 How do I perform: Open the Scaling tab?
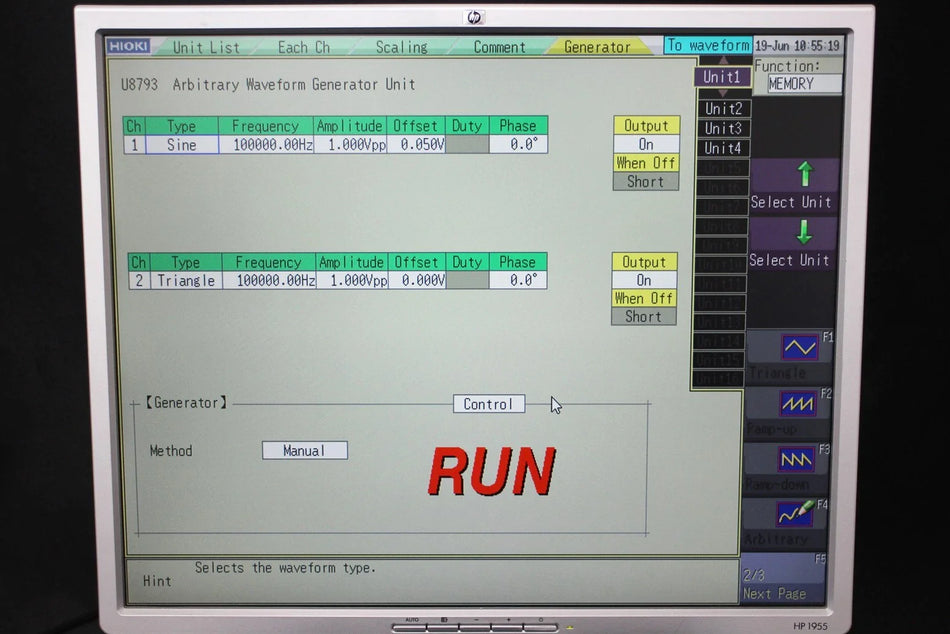coord(401,47)
